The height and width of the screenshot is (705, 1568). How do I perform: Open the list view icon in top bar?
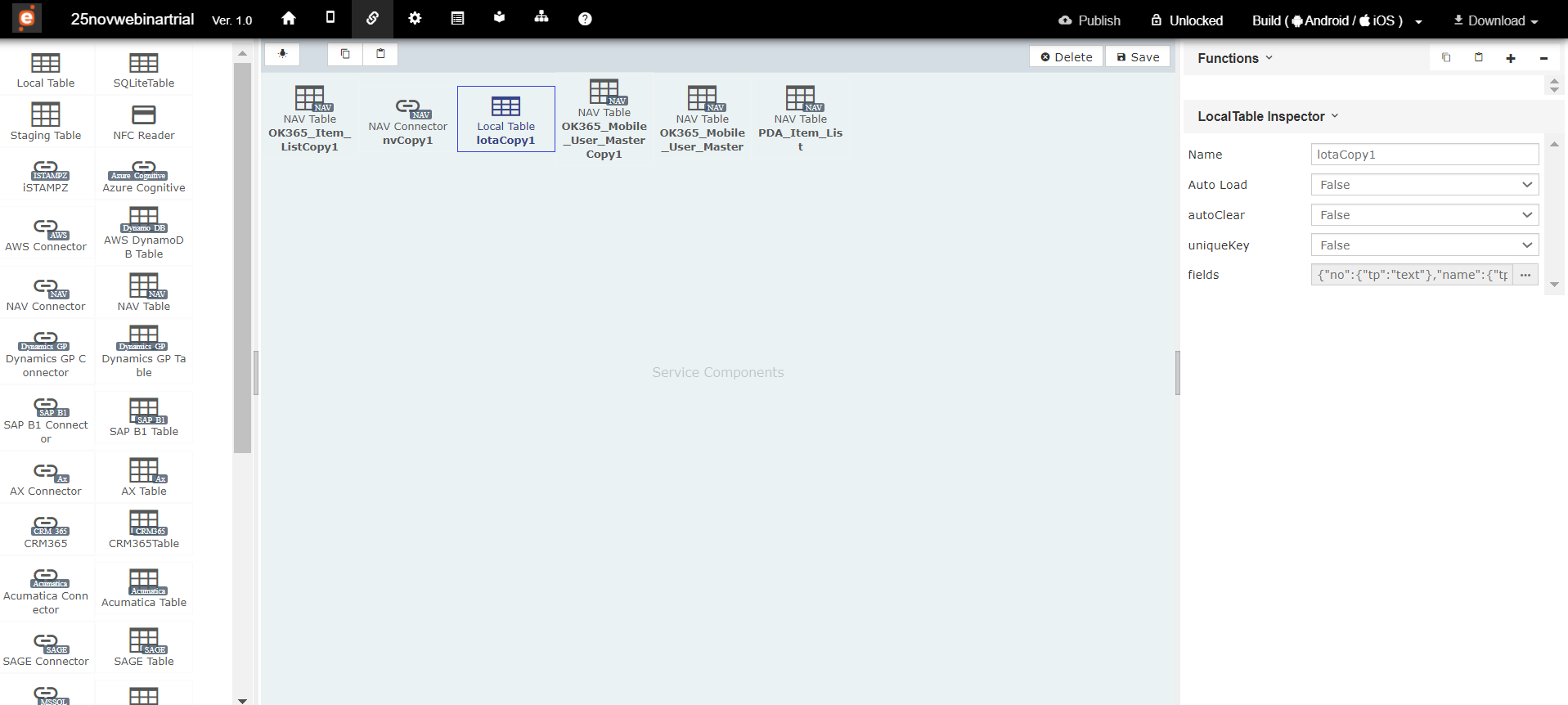coord(457,18)
